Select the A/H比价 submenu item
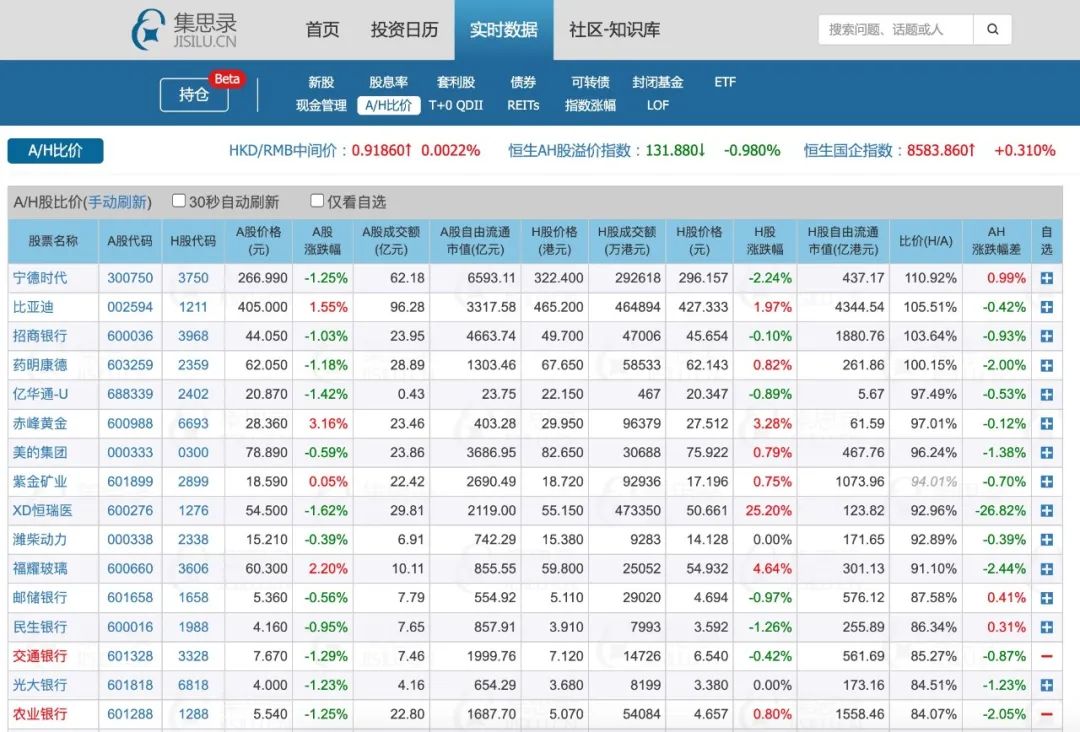Image resolution: width=1080 pixels, height=732 pixels. pos(388,105)
